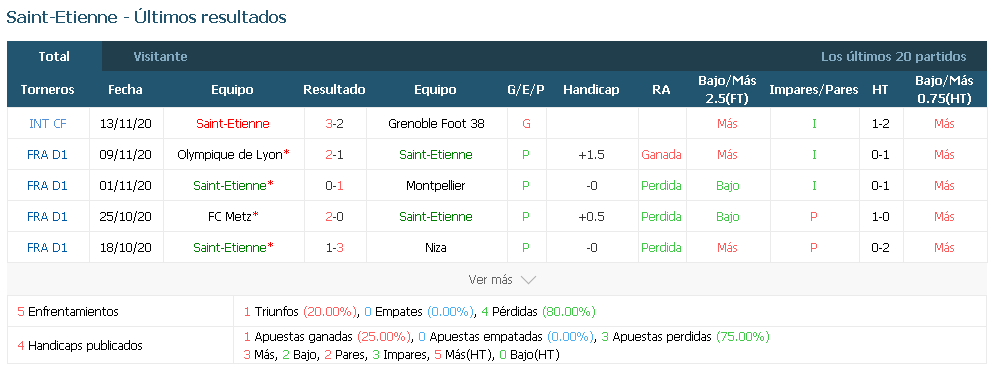Click the Impares/Pares column header
Image resolution: width=998 pixels, height=371 pixels.
point(813,90)
